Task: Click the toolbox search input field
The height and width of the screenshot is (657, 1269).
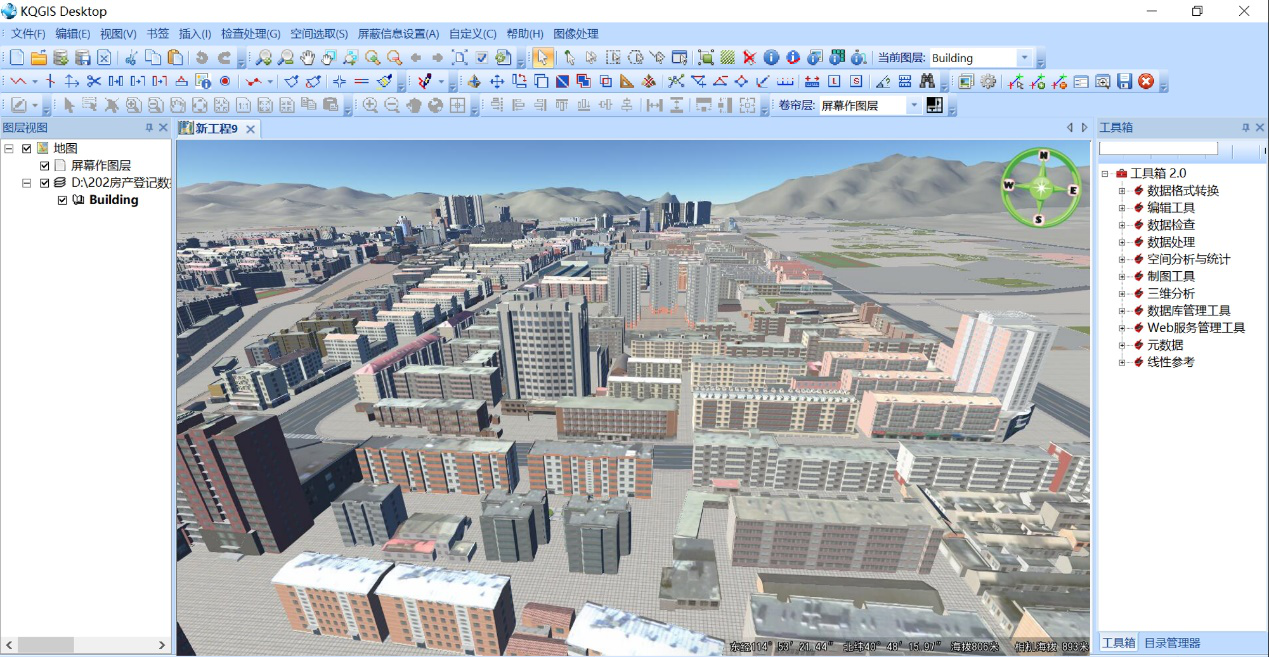Action: click(x=1158, y=148)
